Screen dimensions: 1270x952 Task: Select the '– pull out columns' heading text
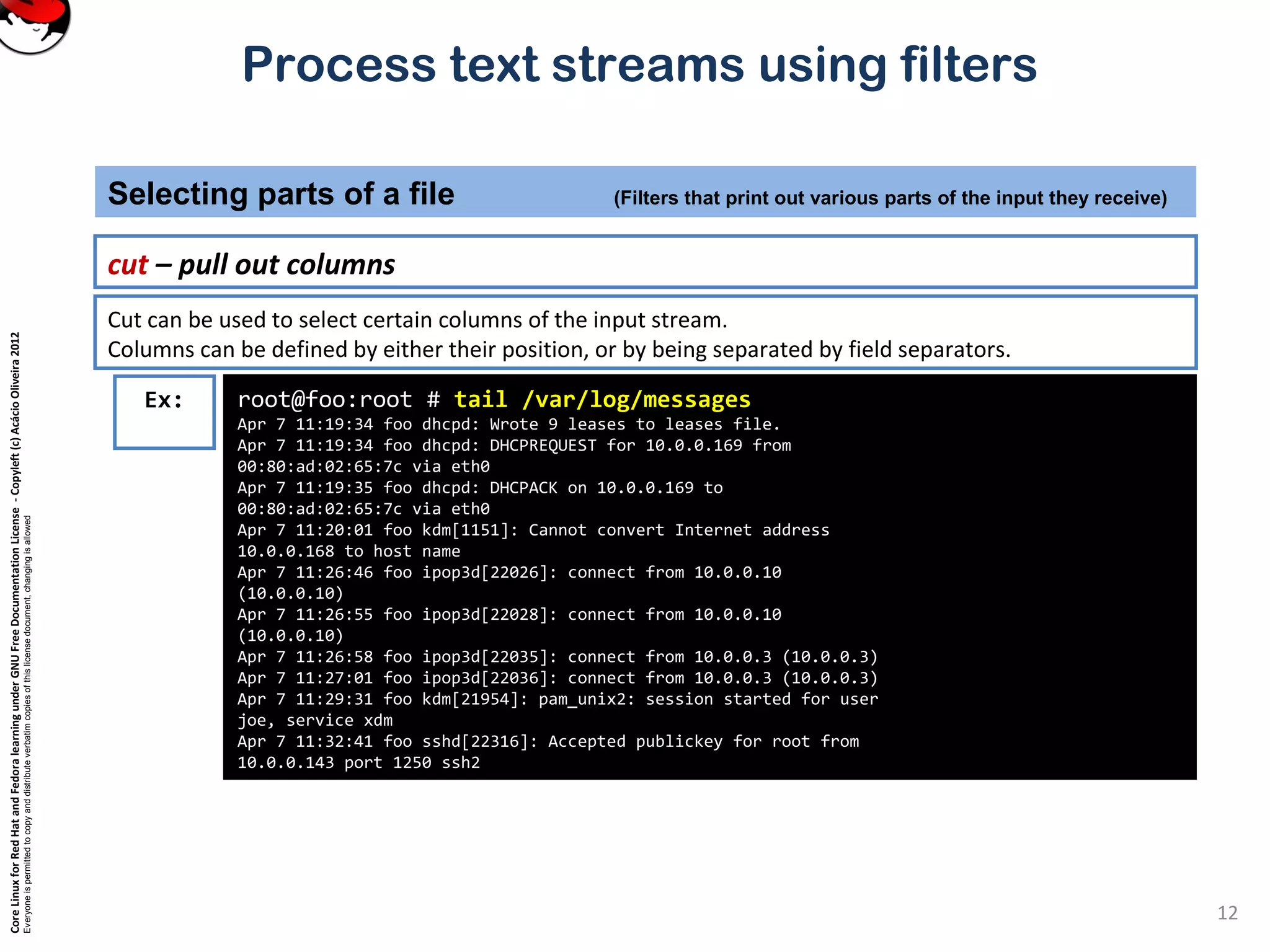point(275,265)
